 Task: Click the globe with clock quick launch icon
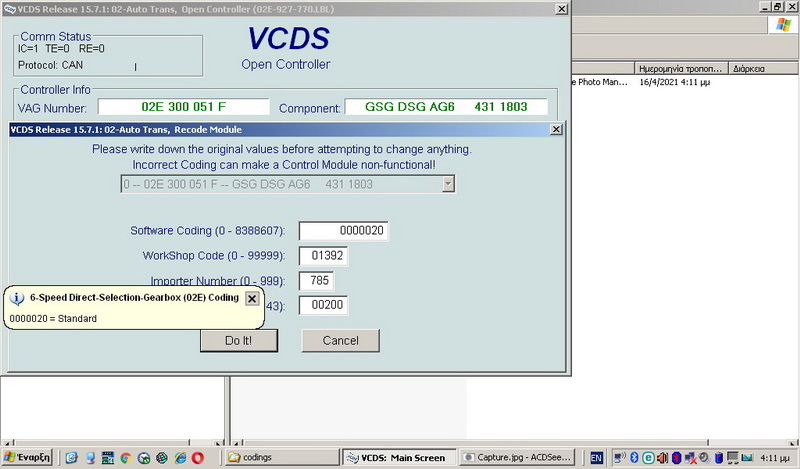point(144,458)
